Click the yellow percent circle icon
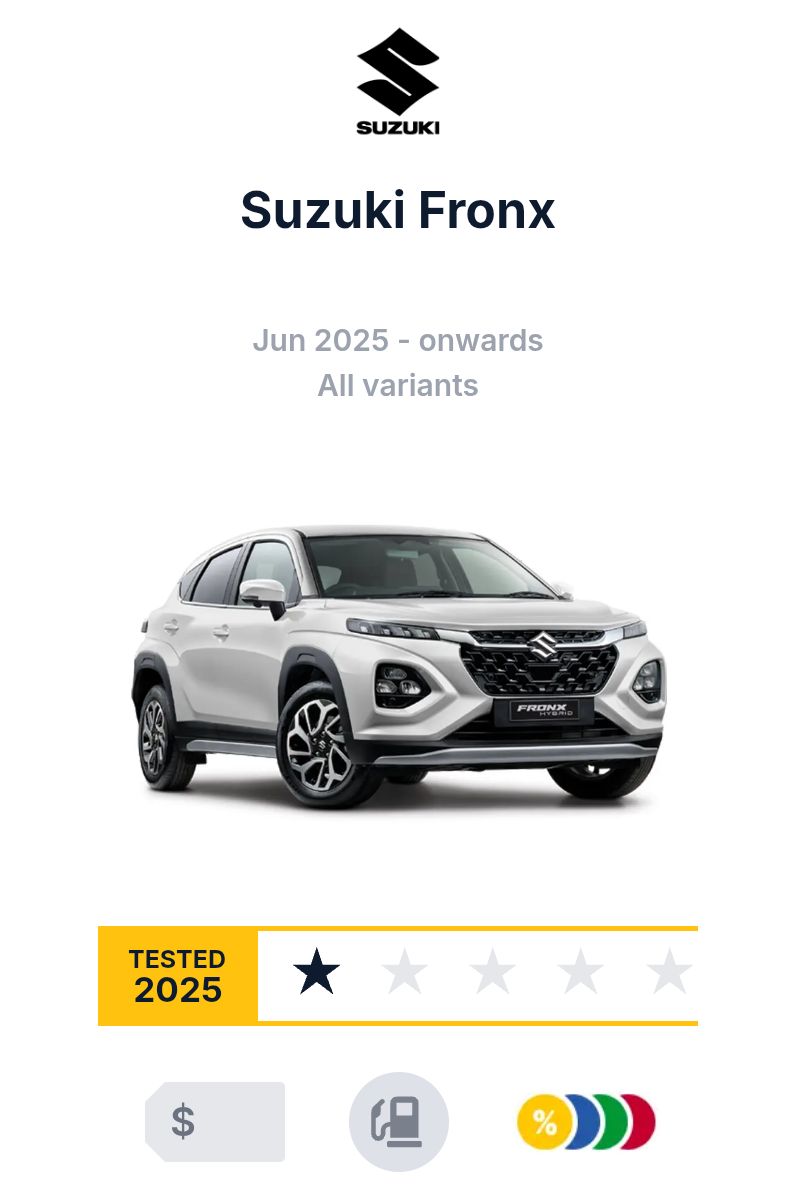 [x=543, y=1121]
